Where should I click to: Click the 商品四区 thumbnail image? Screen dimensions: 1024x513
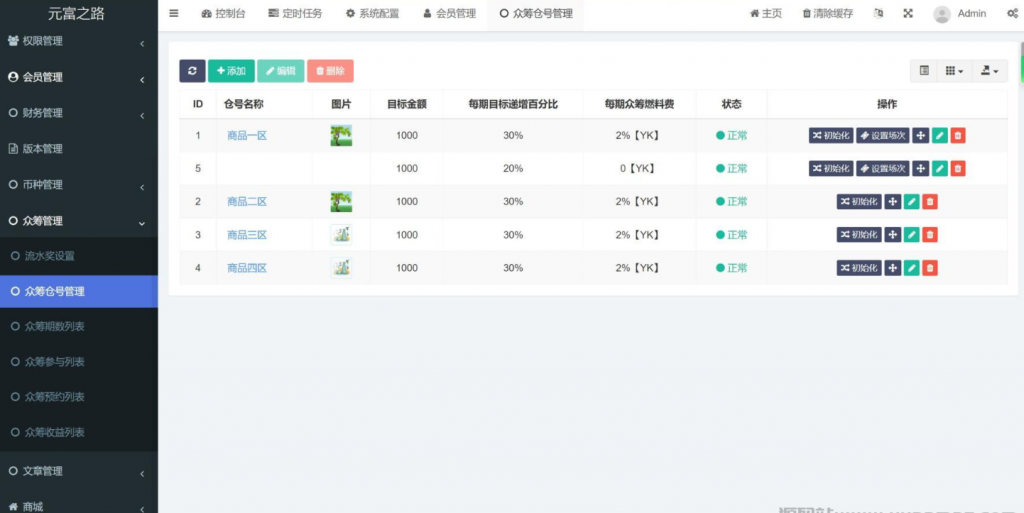(341, 268)
